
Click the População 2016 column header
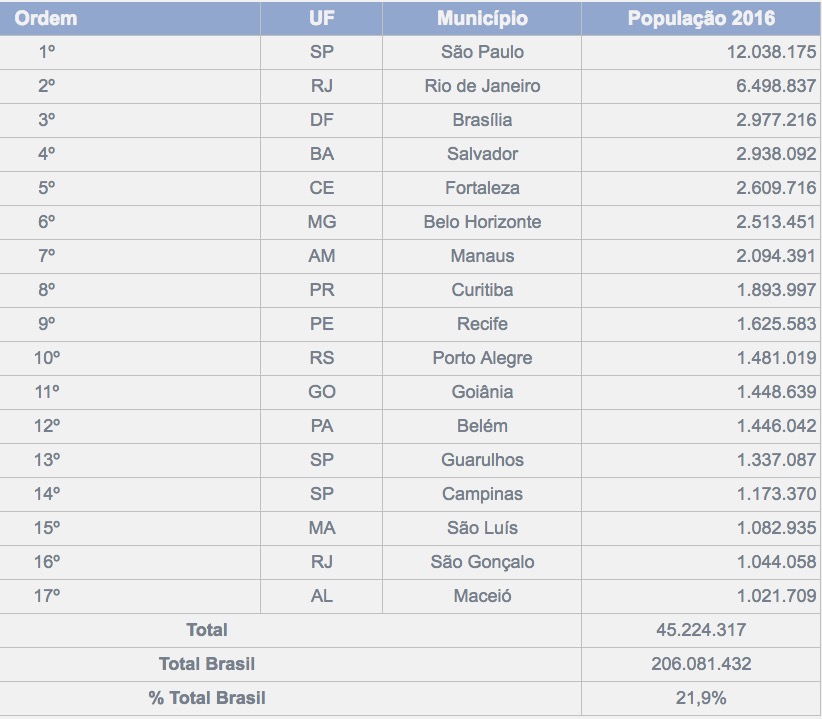(701, 19)
